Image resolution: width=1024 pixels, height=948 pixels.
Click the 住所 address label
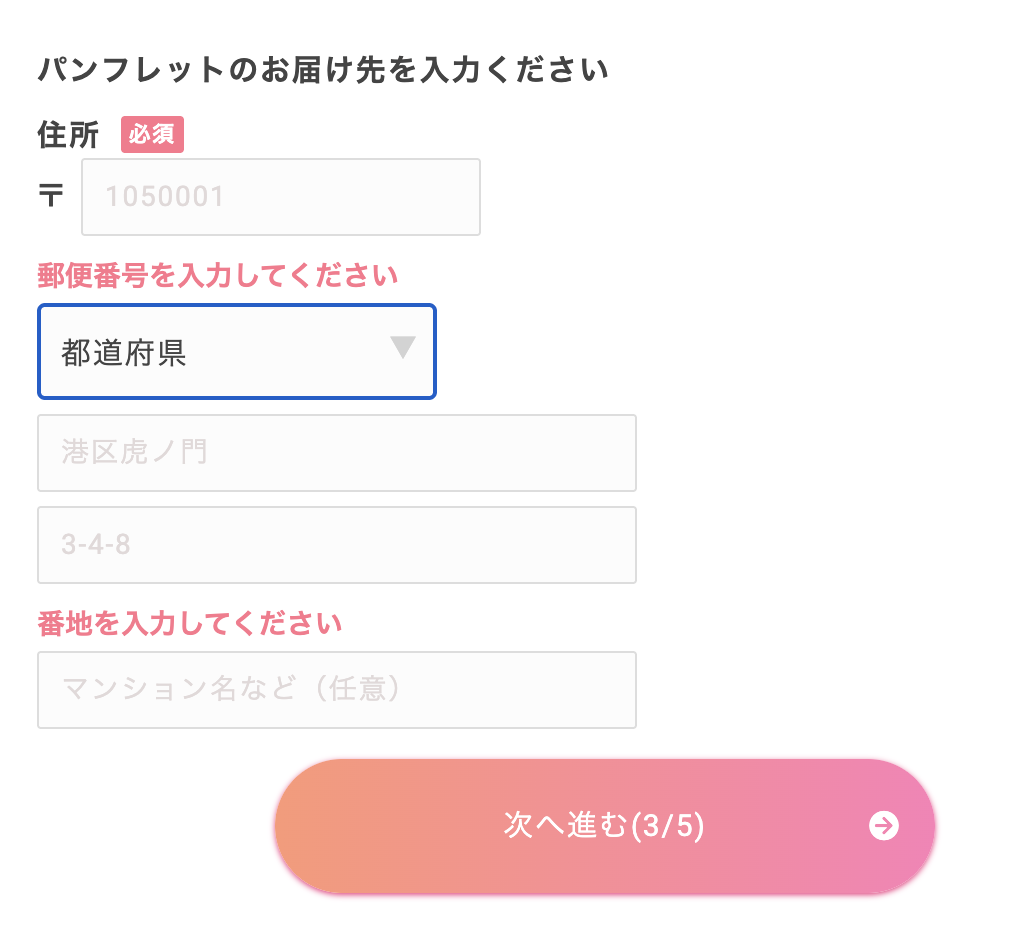pyautogui.click(x=68, y=135)
